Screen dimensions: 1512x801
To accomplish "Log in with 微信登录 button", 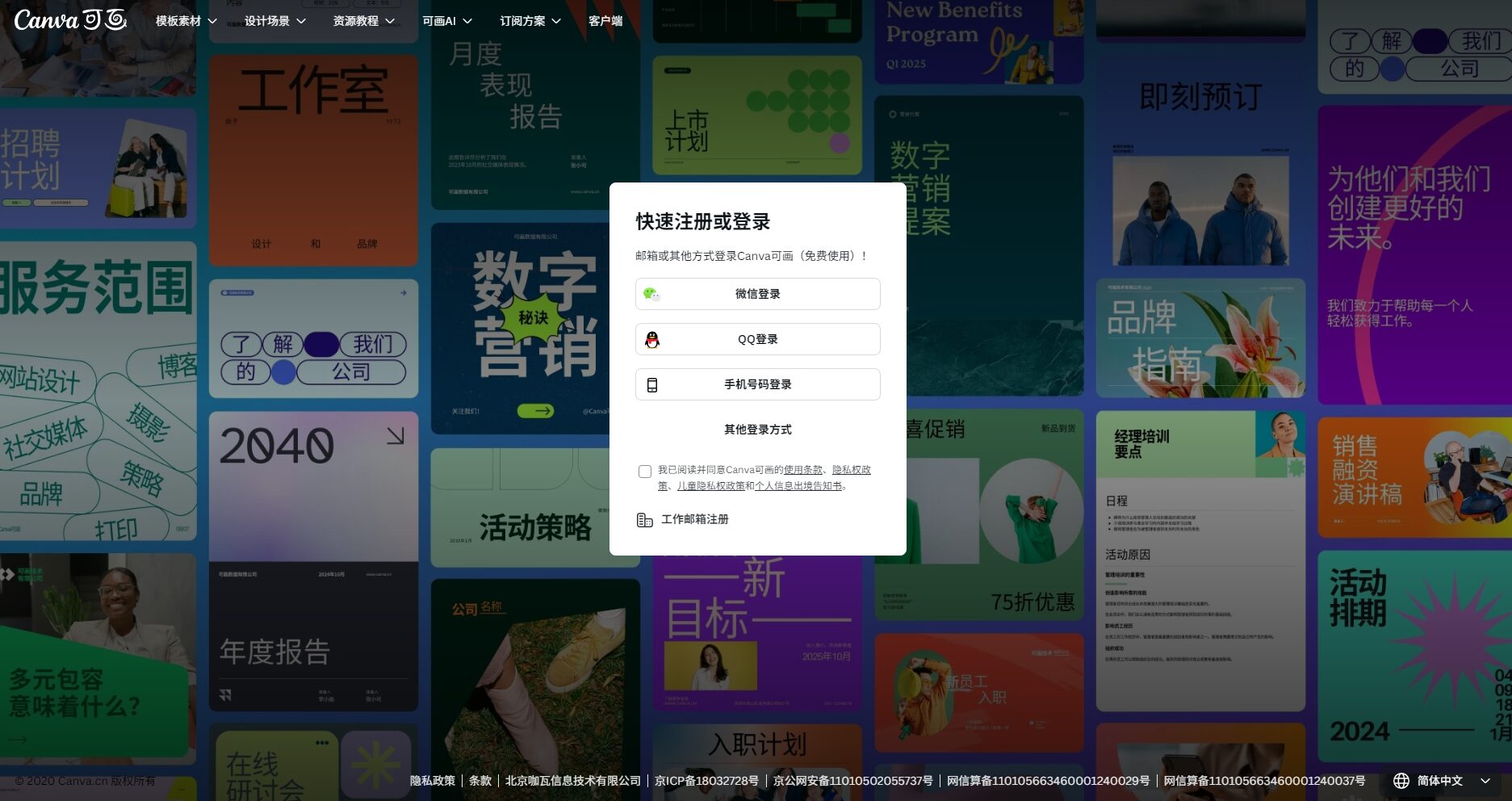I will click(757, 294).
